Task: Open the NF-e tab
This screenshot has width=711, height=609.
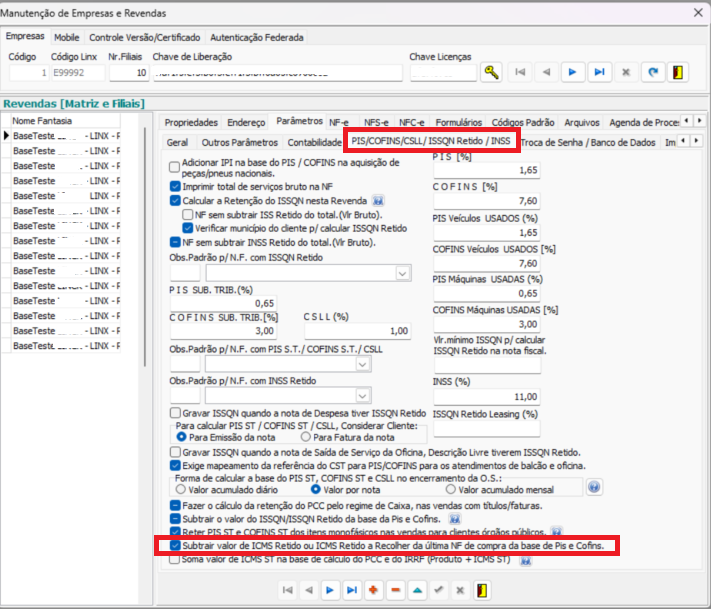Action: [x=339, y=122]
